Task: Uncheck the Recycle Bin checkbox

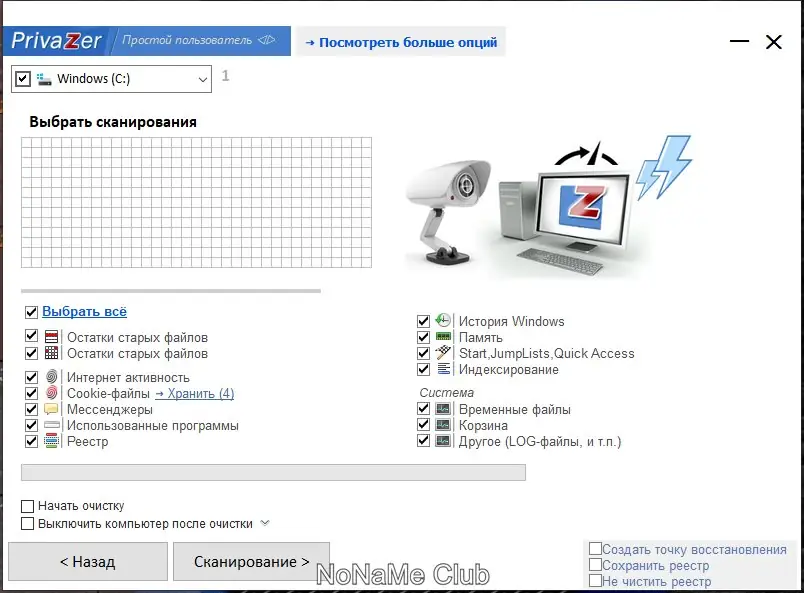Action: (423, 425)
